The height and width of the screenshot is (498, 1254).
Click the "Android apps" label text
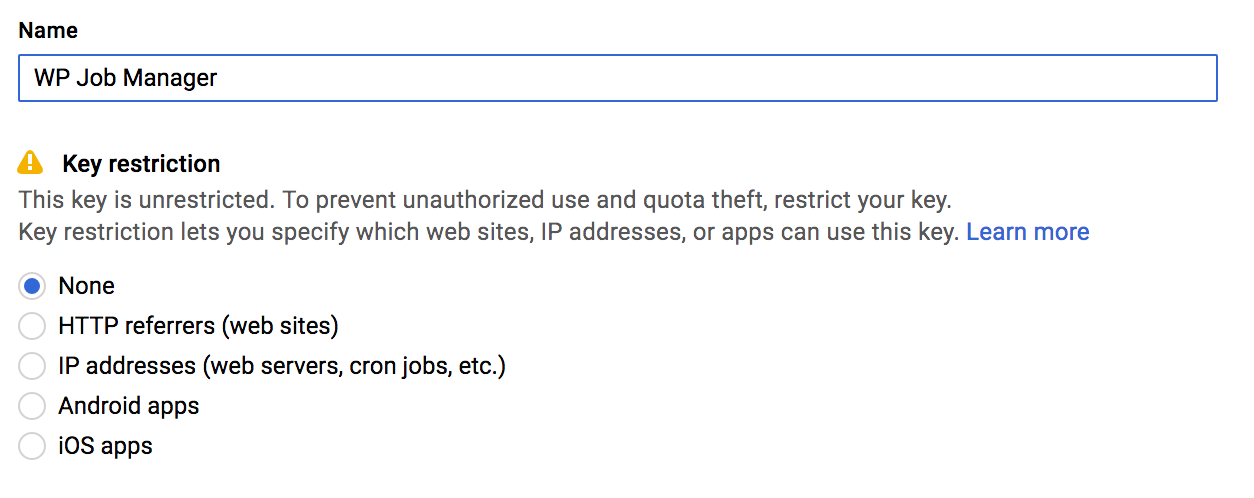(129, 406)
